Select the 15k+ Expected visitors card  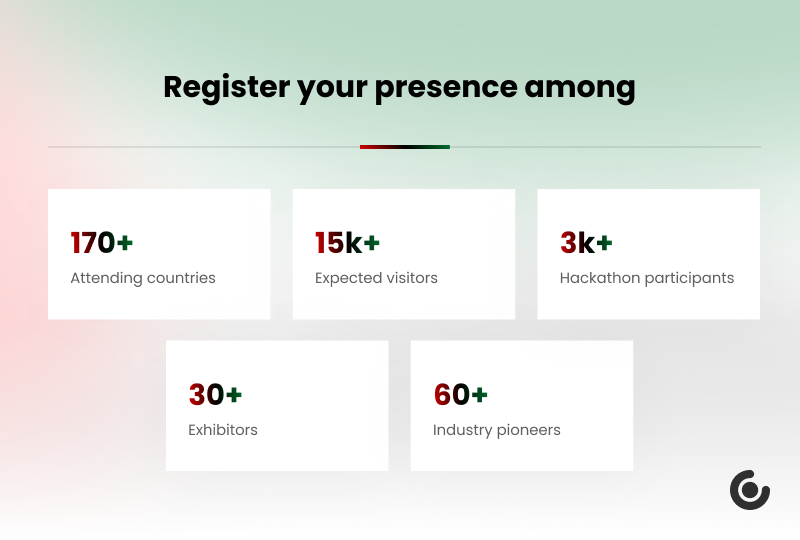pos(404,254)
